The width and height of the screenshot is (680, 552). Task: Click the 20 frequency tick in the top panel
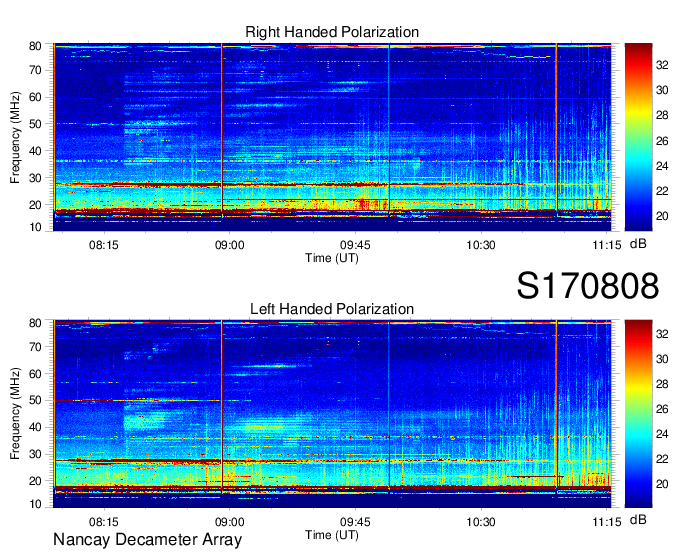click(x=35, y=205)
